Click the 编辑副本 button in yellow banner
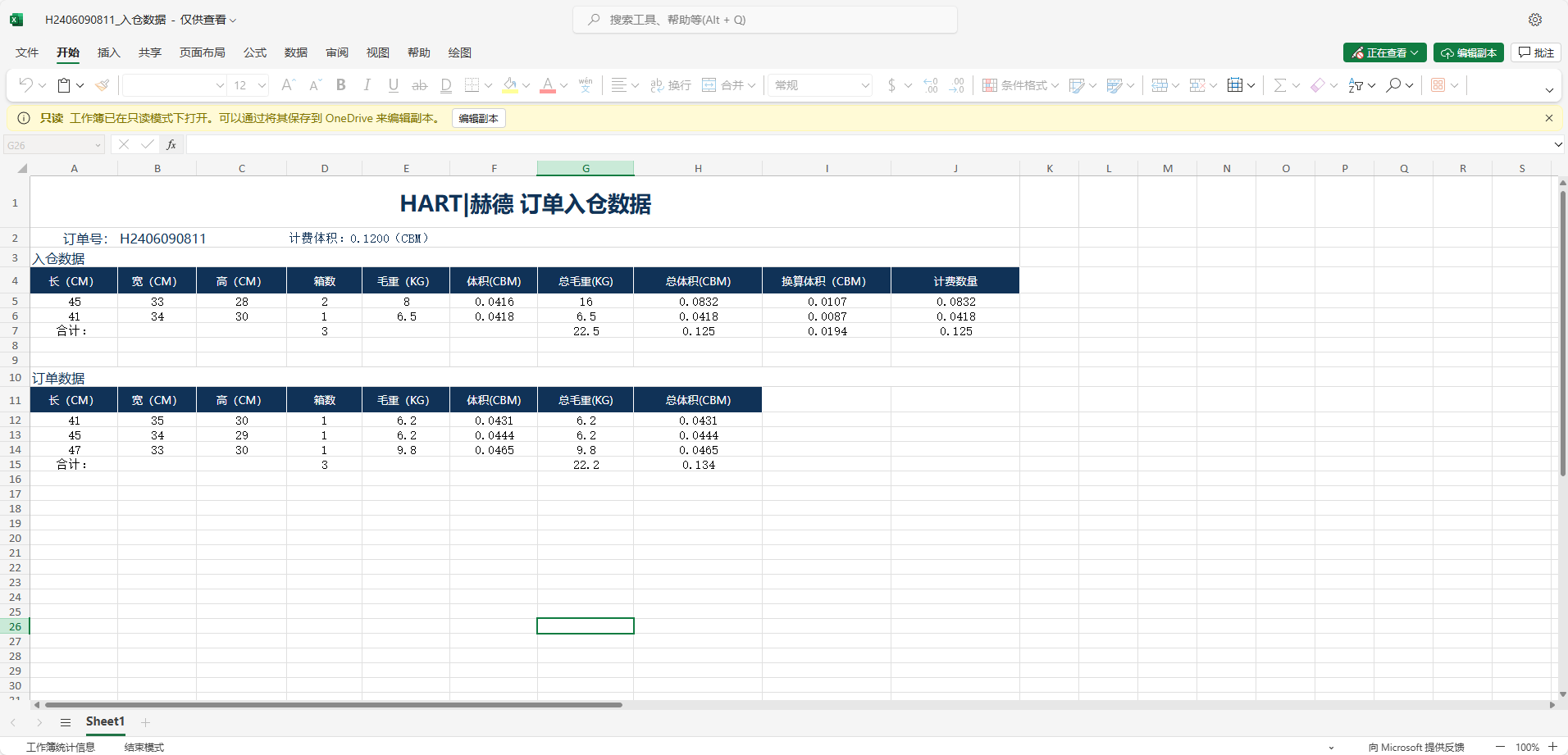This screenshot has width=1568, height=755. click(478, 118)
